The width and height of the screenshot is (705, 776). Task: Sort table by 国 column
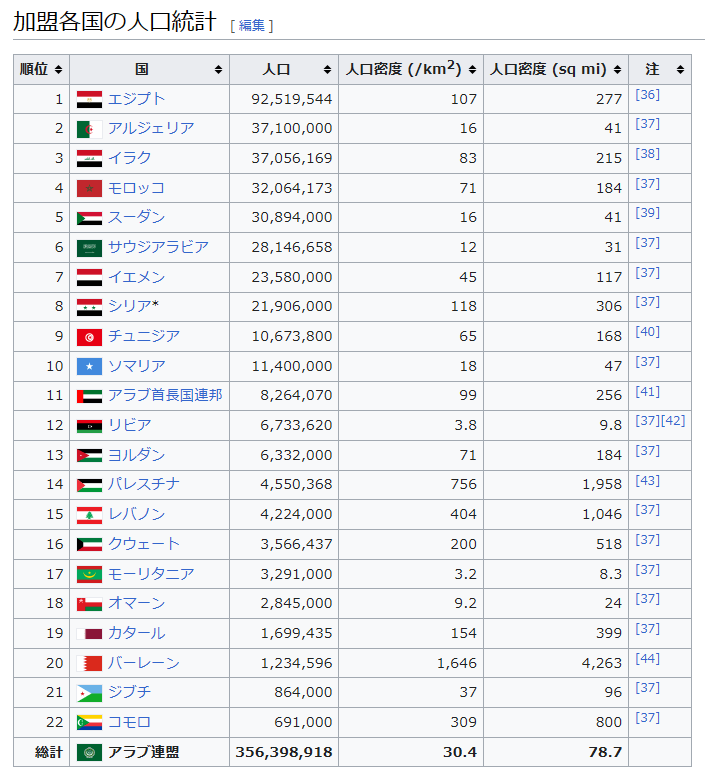click(150, 70)
